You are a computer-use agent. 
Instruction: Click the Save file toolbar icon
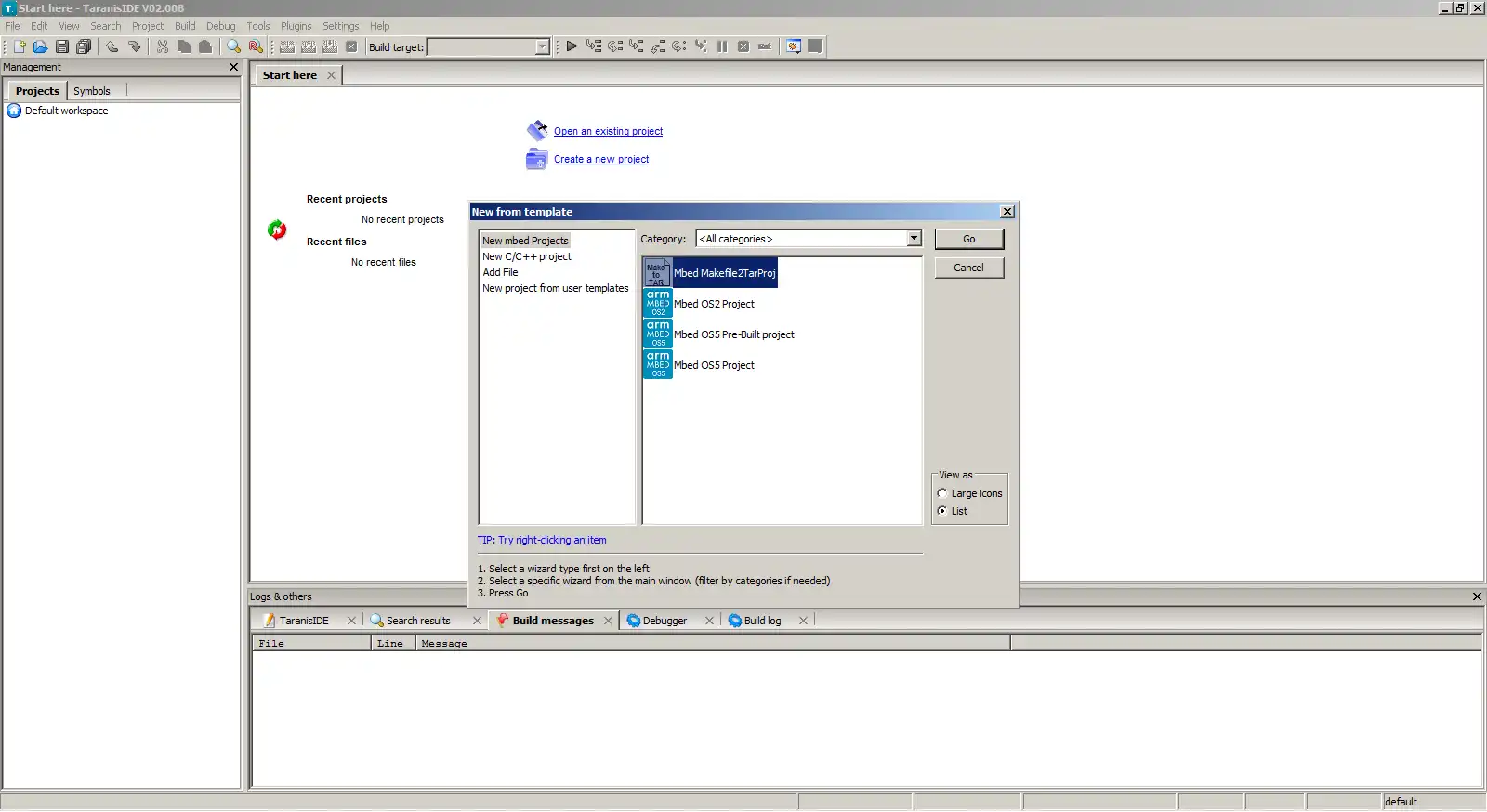click(x=62, y=46)
